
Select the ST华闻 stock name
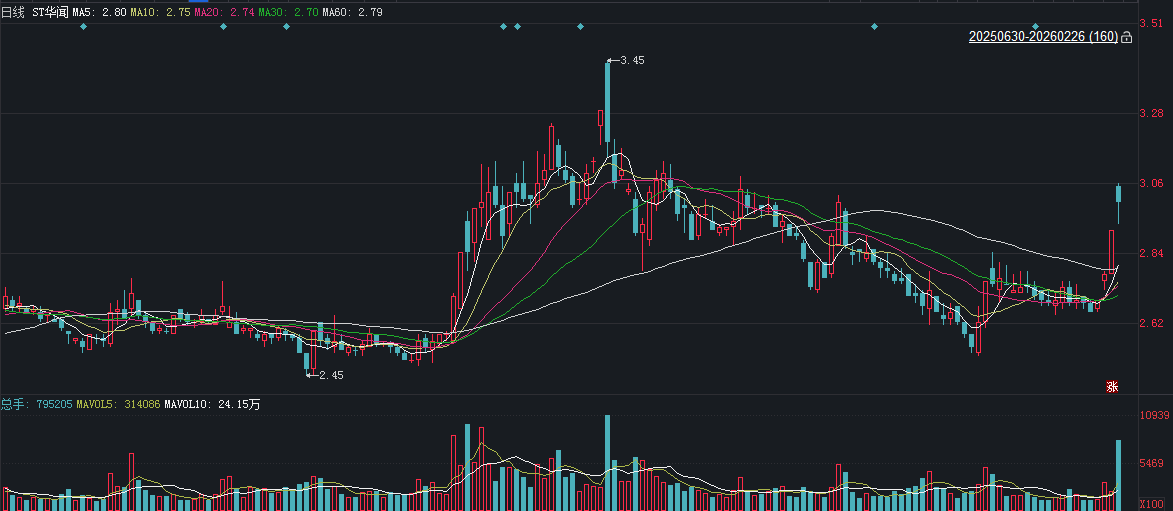click(50, 12)
